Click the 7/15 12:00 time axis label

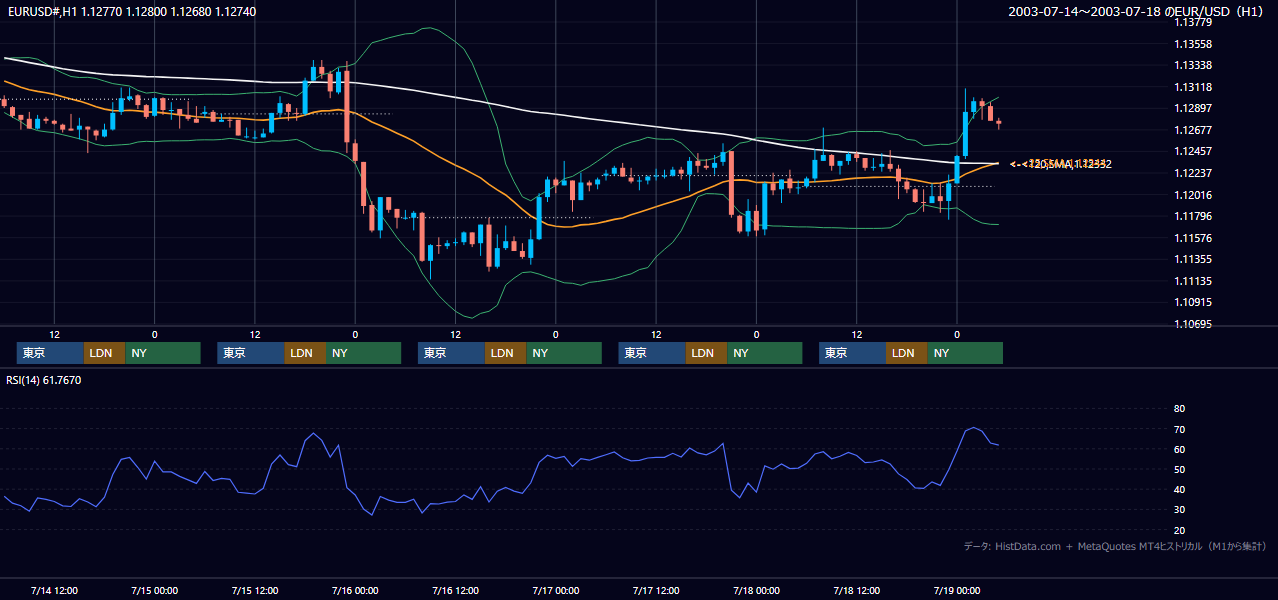click(254, 590)
